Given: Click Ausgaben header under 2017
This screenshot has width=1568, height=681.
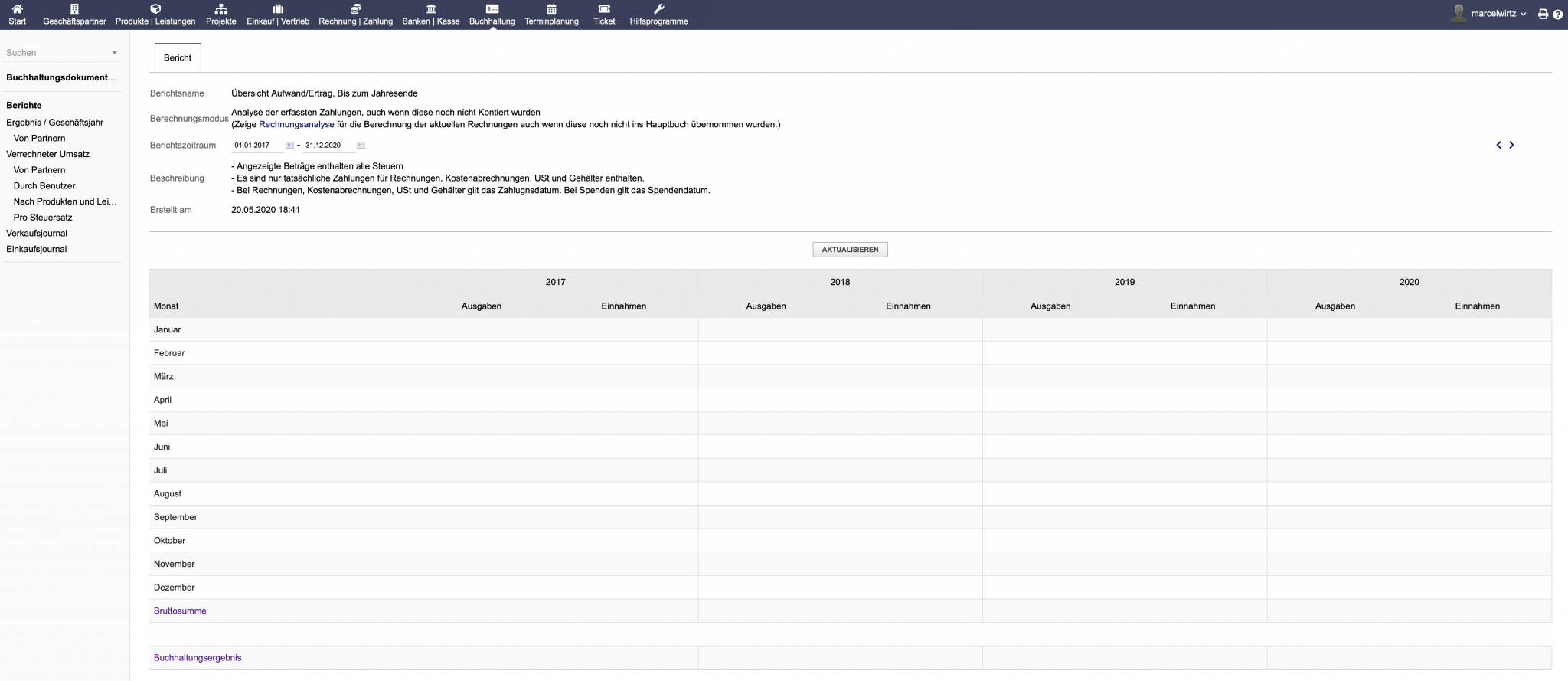Looking at the screenshot, I should tap(482, 306).
